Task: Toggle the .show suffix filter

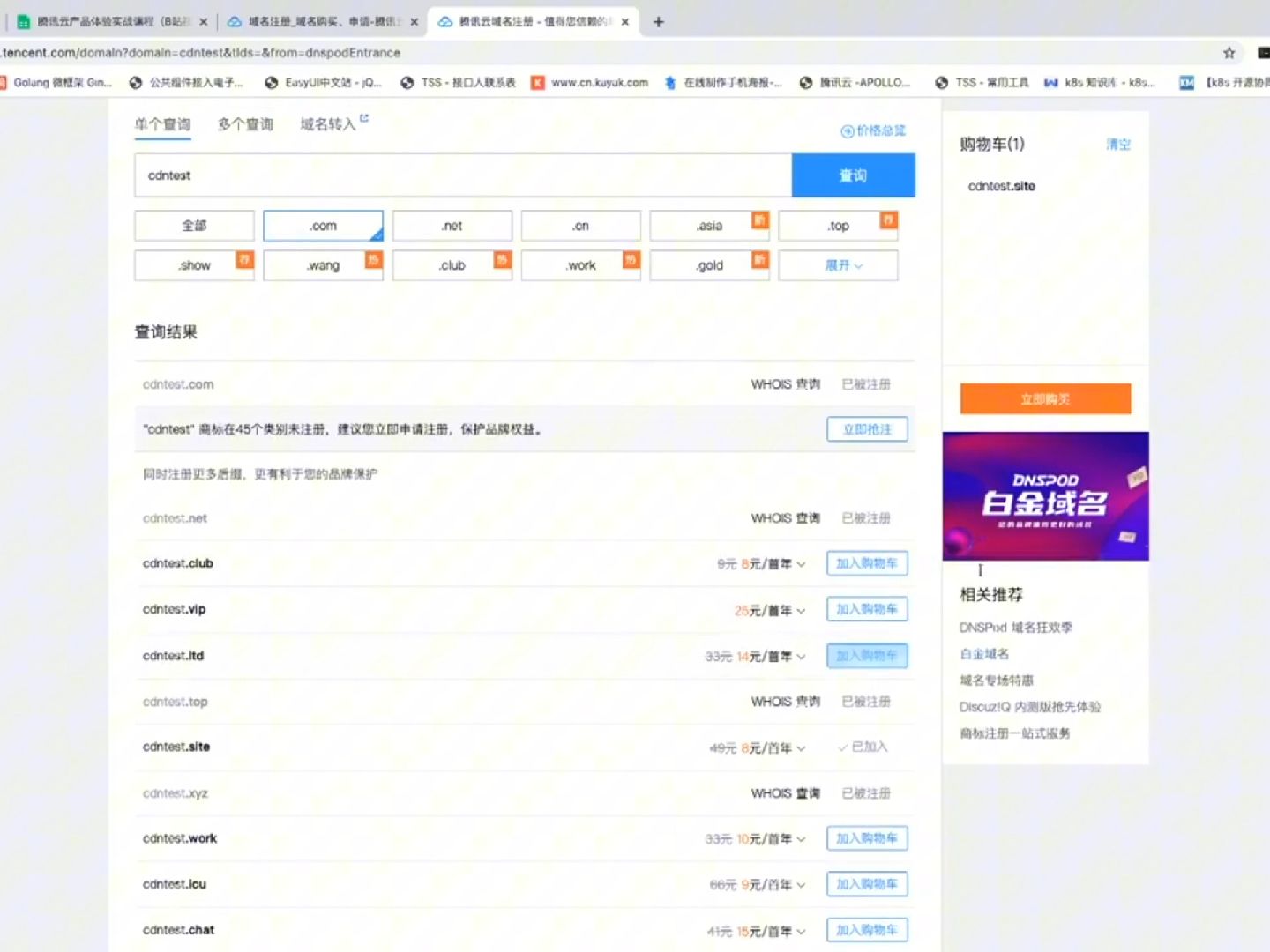Action: [x=194, y=265]
